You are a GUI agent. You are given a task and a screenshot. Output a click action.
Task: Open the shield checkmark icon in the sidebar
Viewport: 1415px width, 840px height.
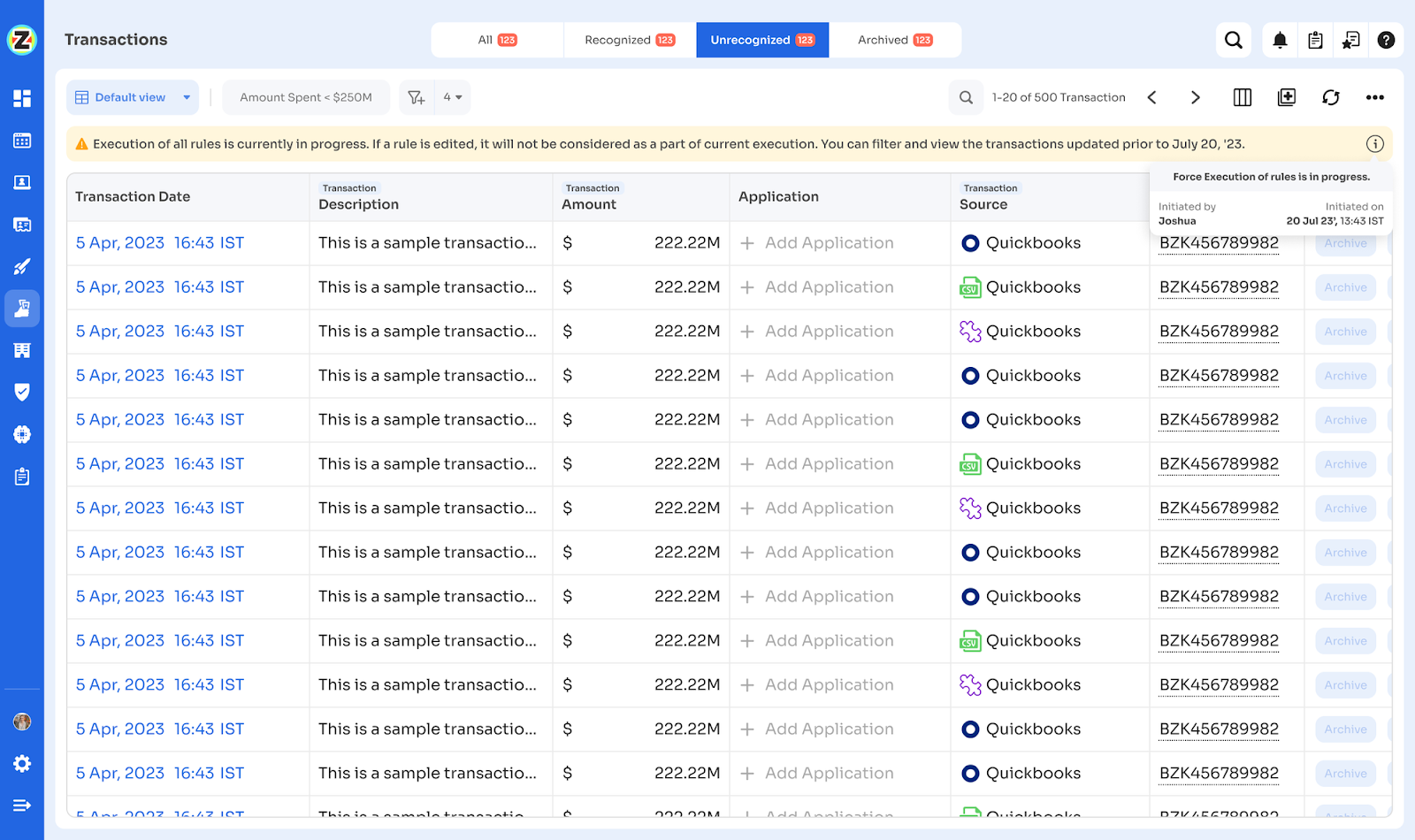22,392
